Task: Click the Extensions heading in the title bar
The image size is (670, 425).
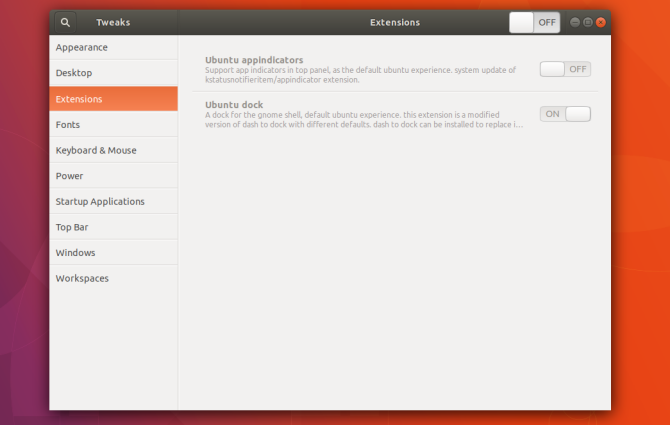Action: click(395, 22)
